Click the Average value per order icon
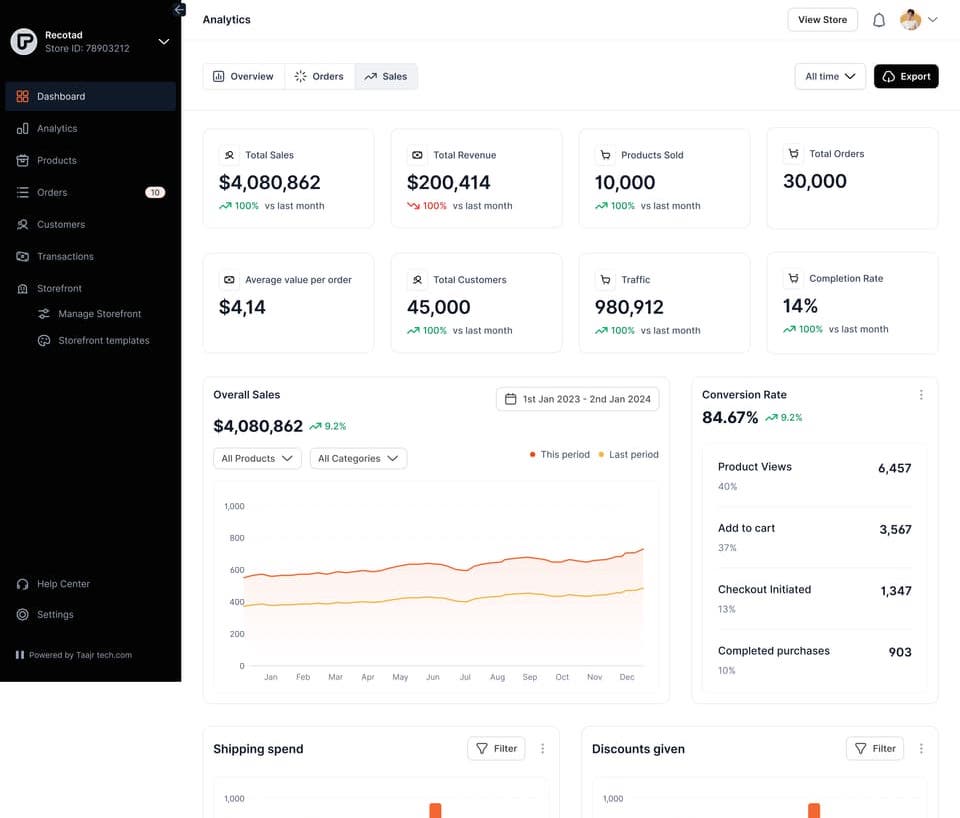Image resolution: width=960 pixels, height=818 pixels. [229, 280]
